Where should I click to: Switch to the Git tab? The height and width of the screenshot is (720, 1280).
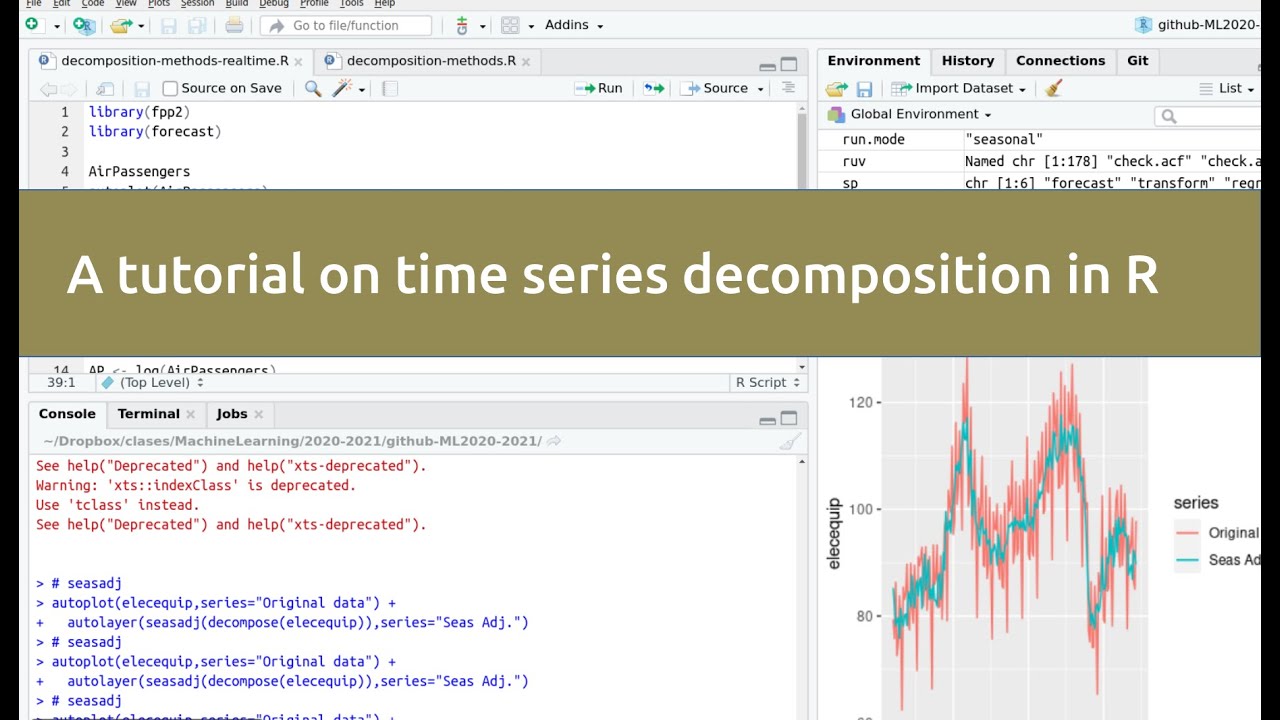pos(1138,61)
